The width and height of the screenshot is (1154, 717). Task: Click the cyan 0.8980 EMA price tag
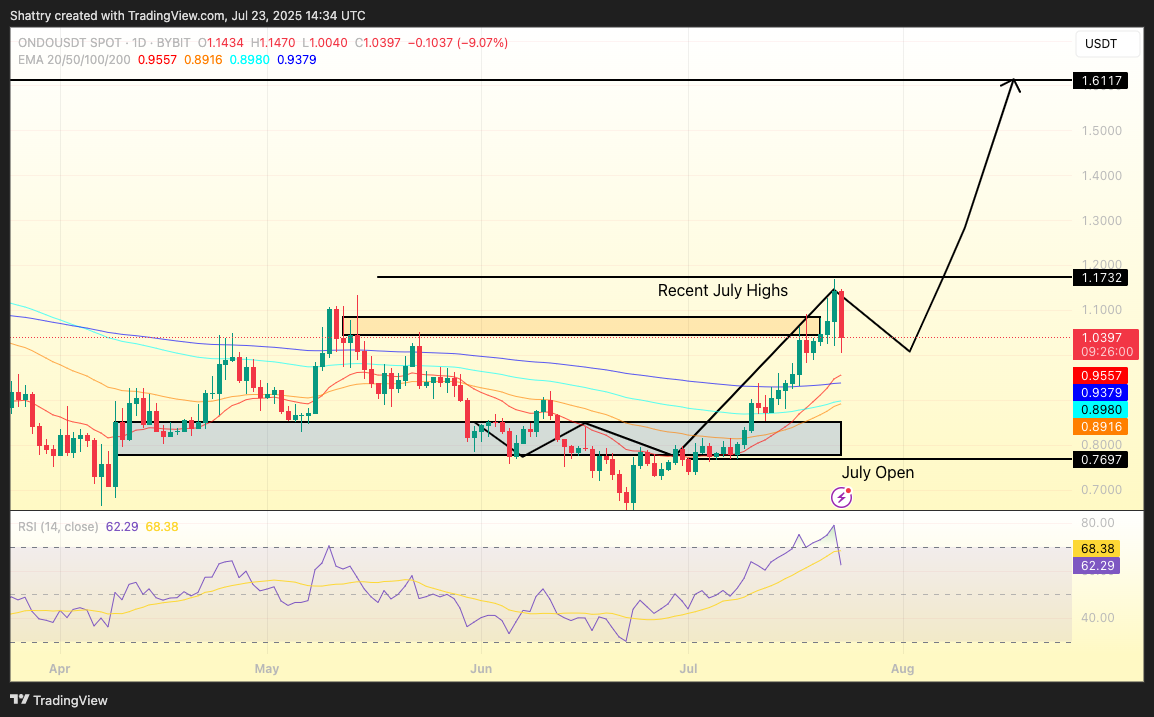[1100, 410]
